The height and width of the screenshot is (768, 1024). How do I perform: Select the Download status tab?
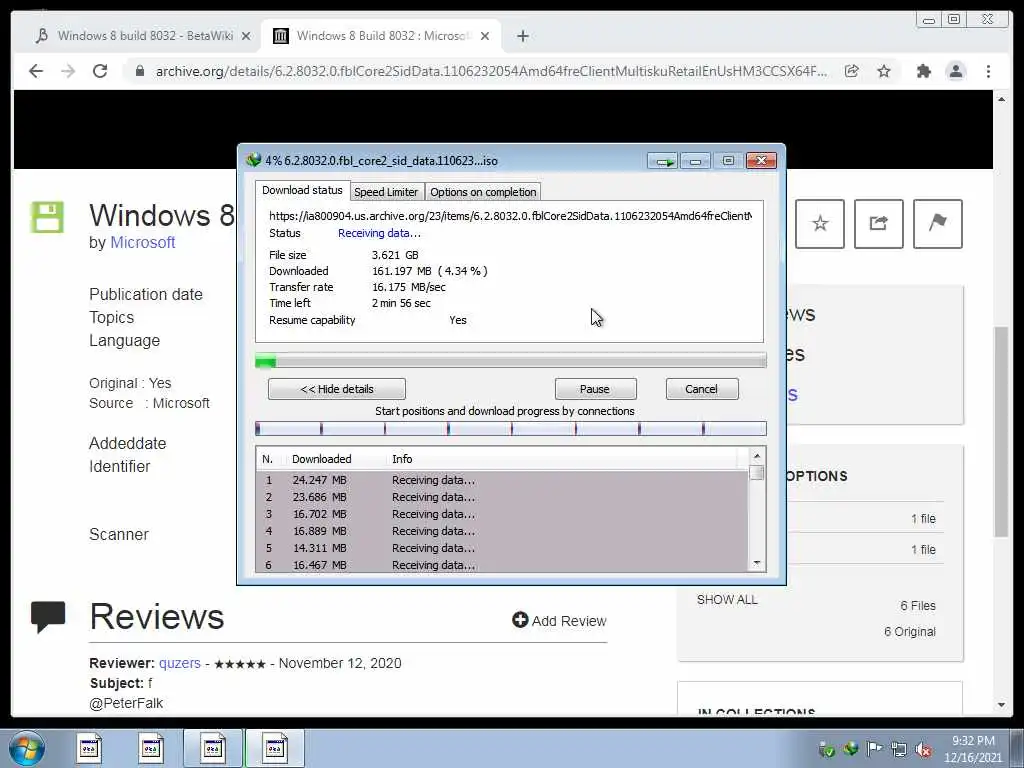pos(302,190)
